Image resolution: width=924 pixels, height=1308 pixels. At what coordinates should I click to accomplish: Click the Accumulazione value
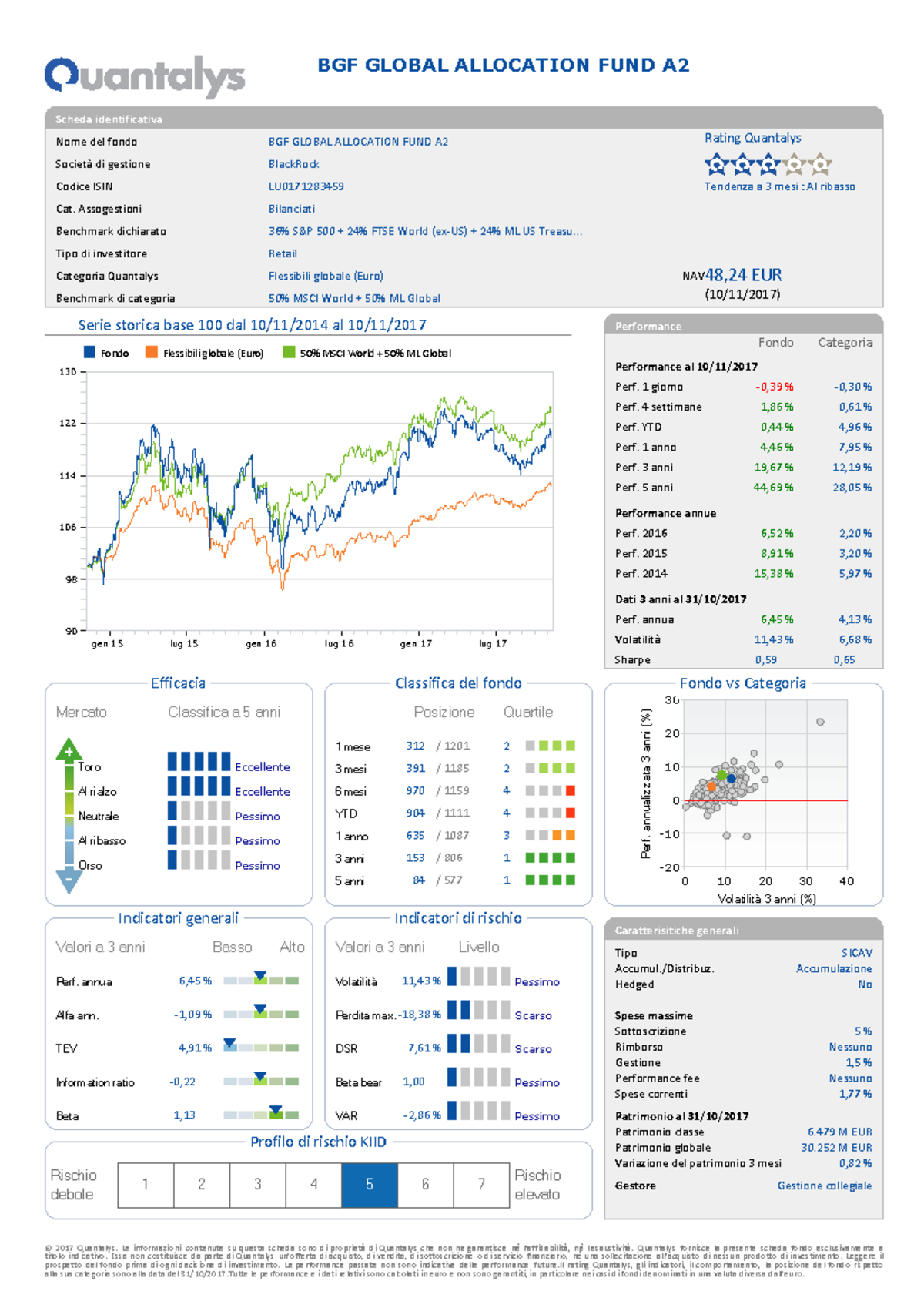[x=834, y=968]
